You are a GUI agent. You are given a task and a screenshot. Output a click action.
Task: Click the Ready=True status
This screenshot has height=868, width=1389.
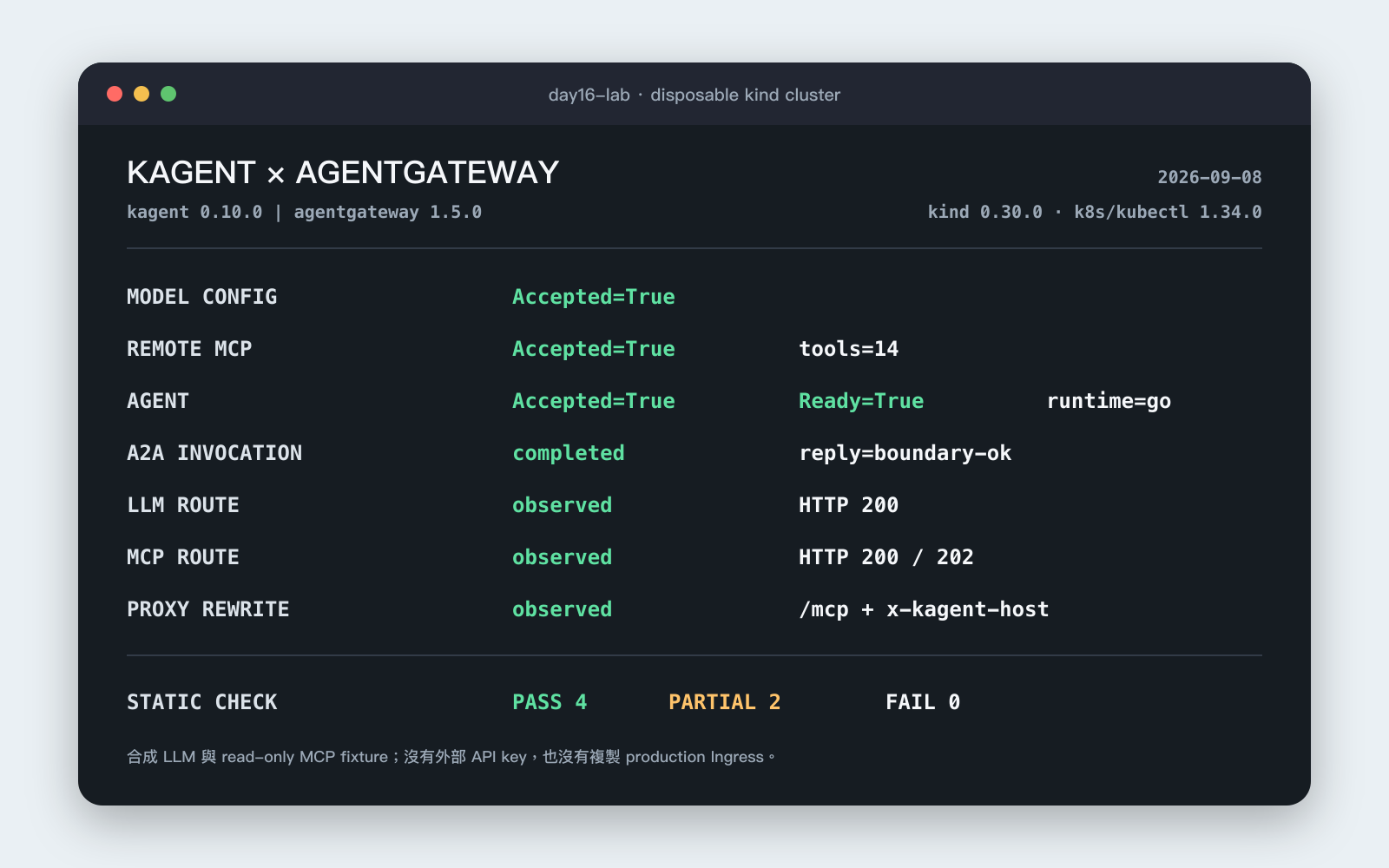pos(861,401)
